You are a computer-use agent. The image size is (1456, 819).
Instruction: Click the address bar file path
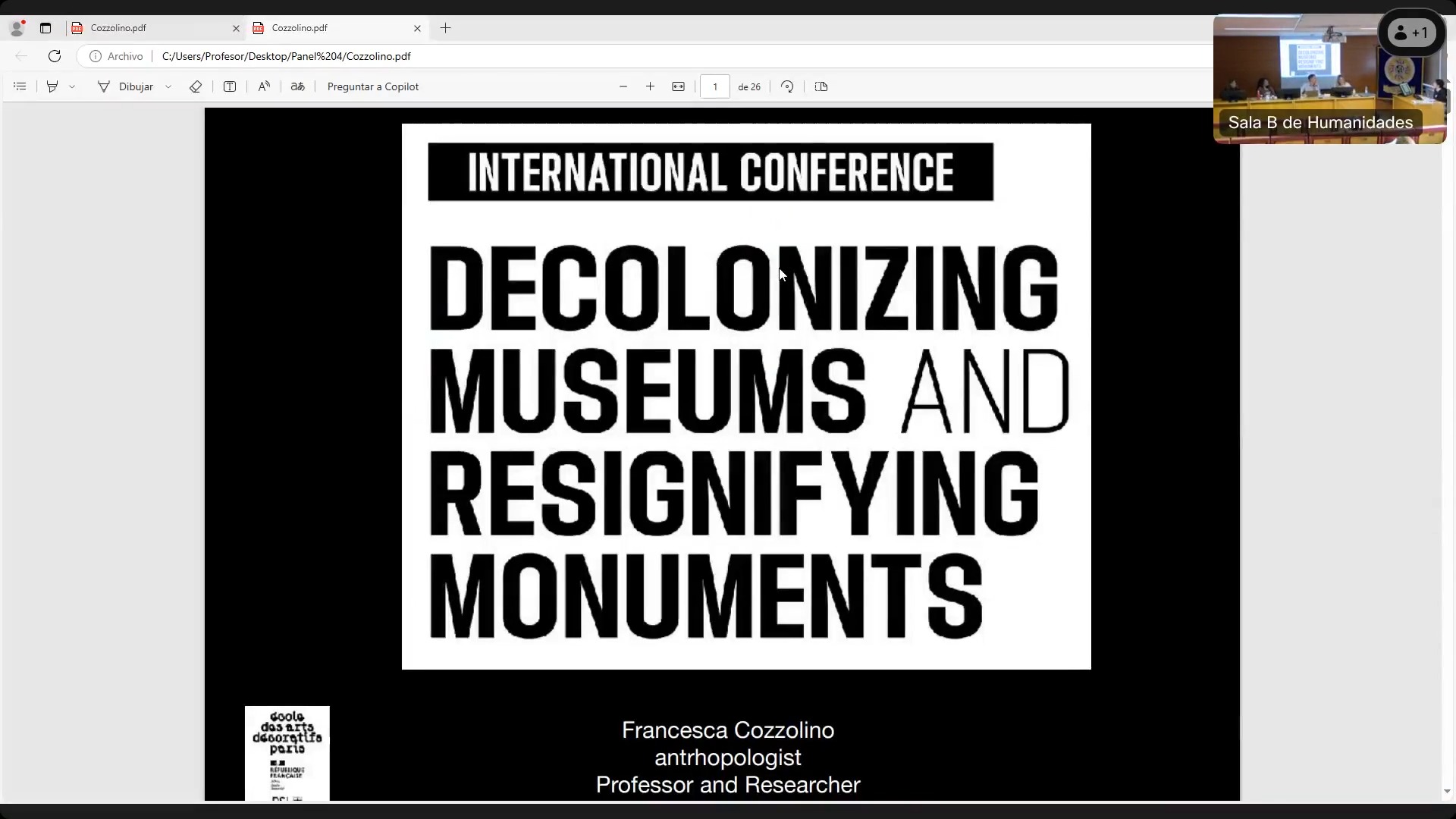287,56
